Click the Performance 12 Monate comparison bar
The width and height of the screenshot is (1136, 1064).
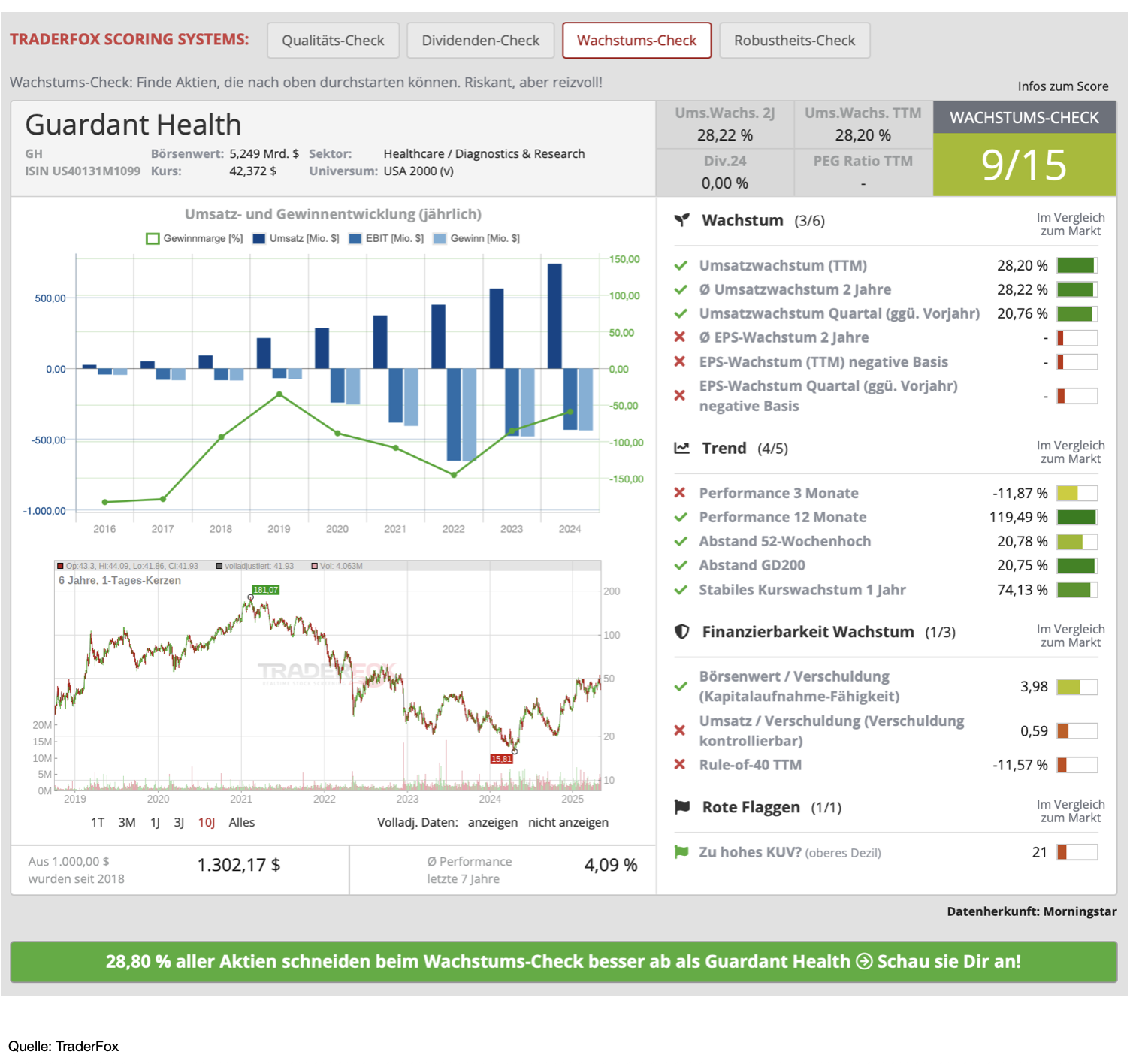[1077, 517]
